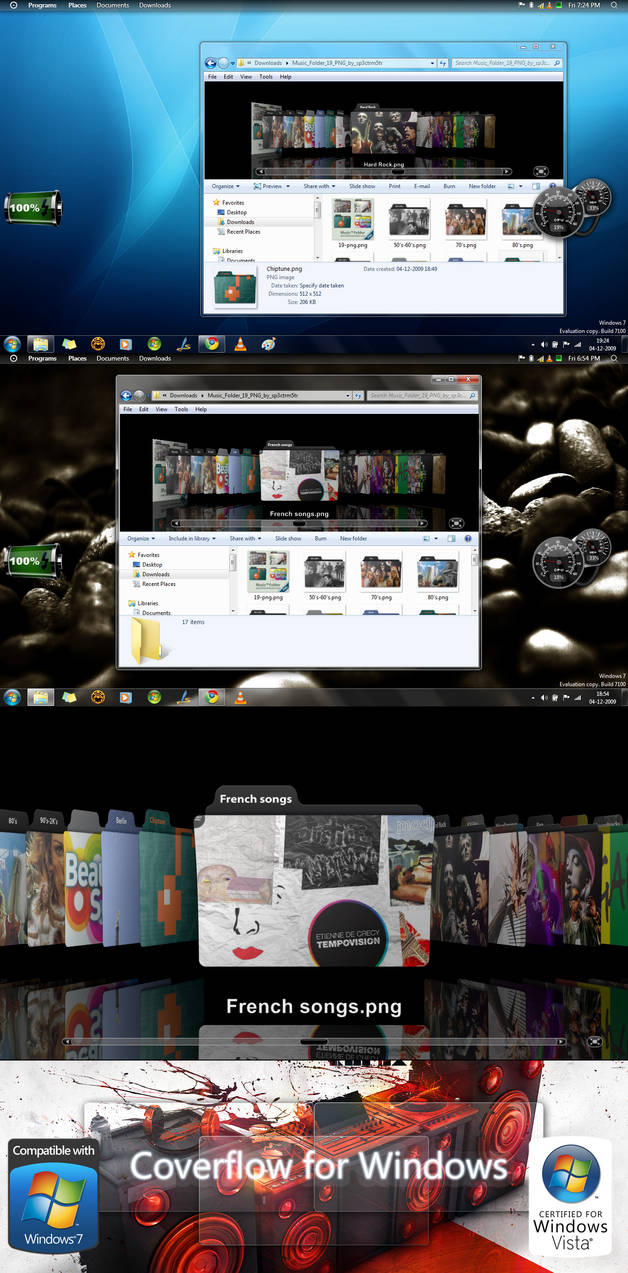Screen dimensions: 628x1273
Task: Click E-mail button in Hard Rock.png window
Action: point(422,186)
